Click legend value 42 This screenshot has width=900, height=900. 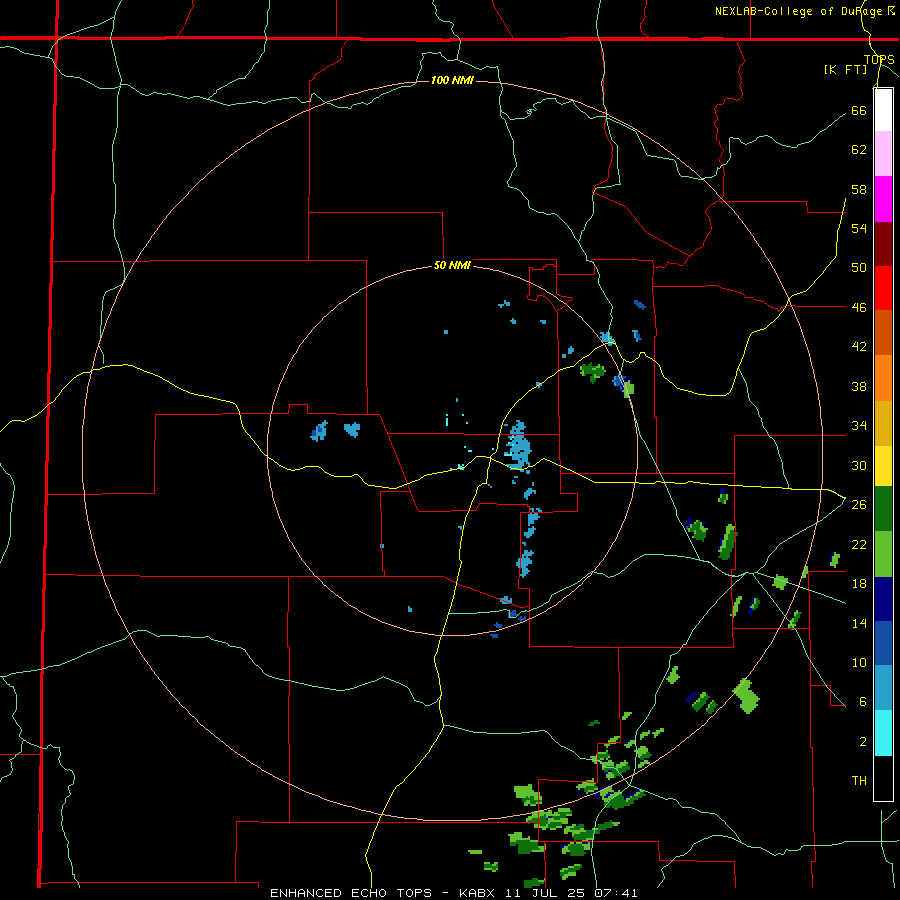click(x=859, y=347)
